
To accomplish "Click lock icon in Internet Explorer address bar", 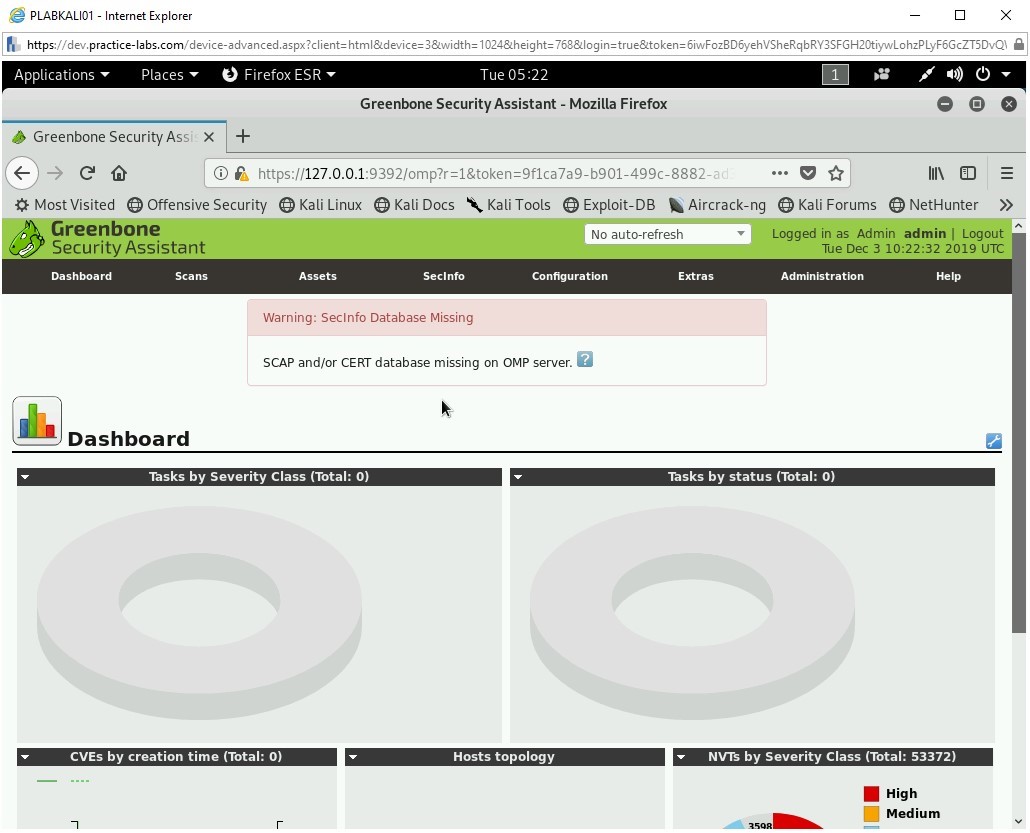I will point(1018,45).
